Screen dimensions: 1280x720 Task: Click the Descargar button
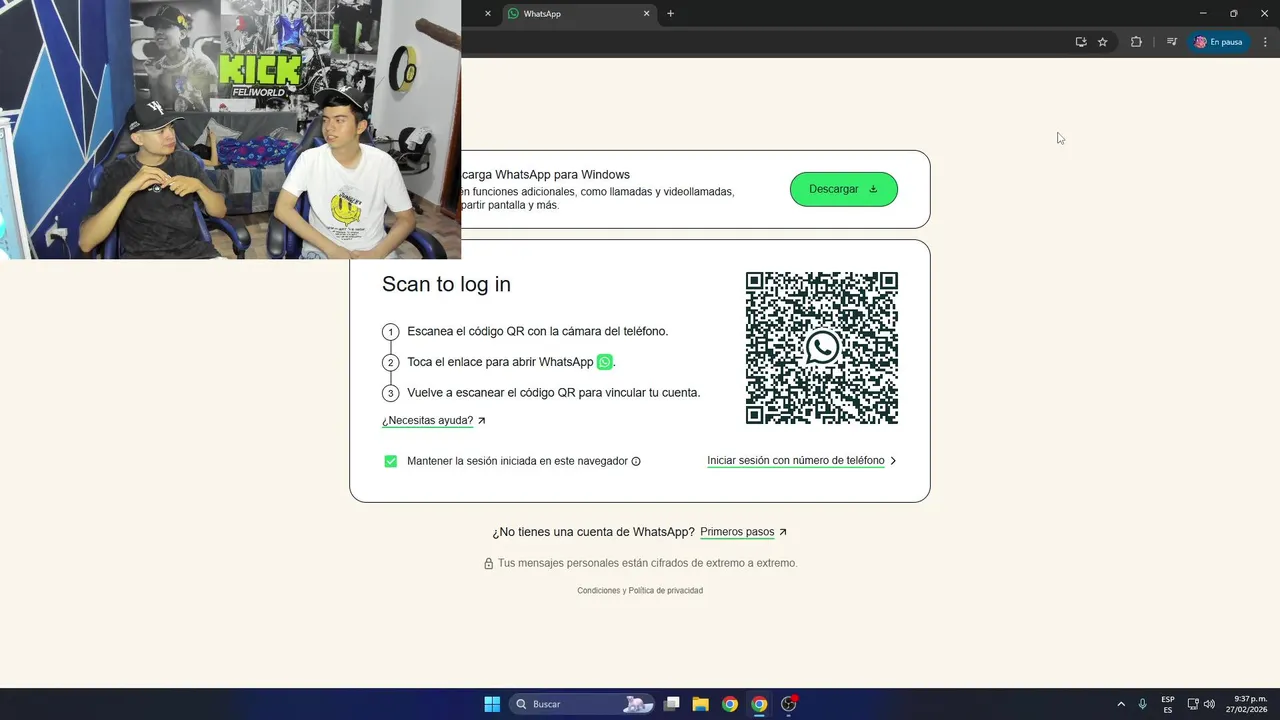(x=843, y=189)
